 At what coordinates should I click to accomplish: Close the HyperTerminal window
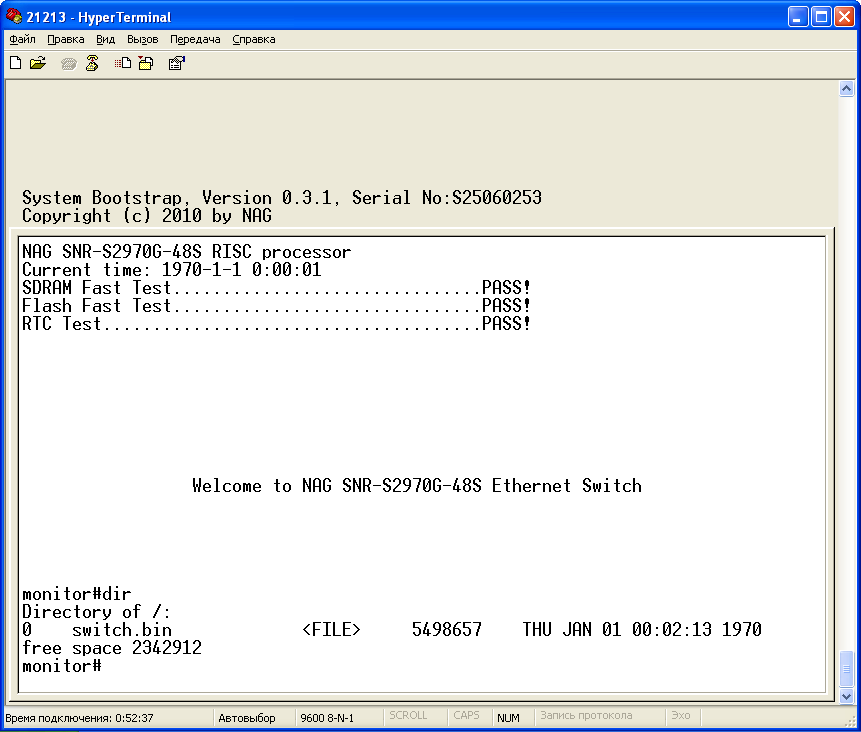click(x=845, y=17)
